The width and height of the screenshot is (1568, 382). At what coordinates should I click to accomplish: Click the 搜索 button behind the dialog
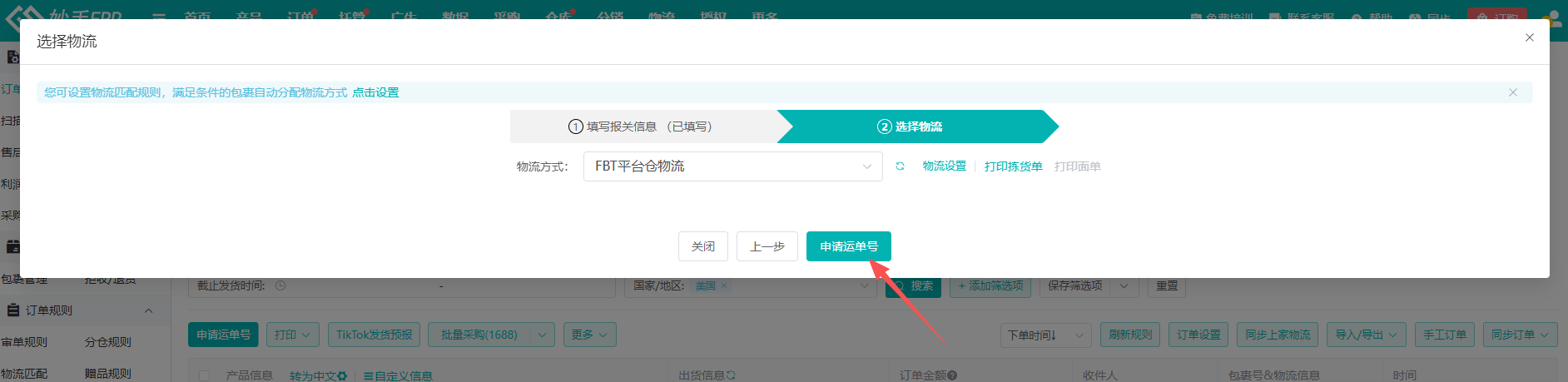pos(912,285)
